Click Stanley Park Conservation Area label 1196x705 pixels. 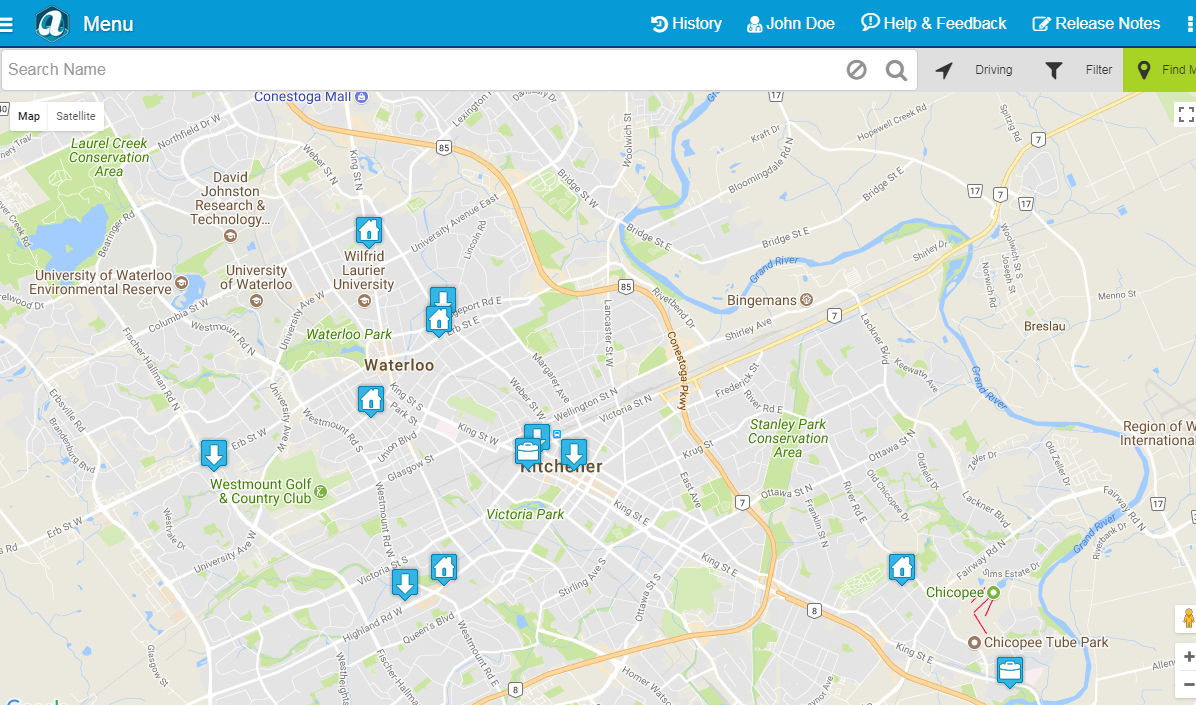point(788,438)
